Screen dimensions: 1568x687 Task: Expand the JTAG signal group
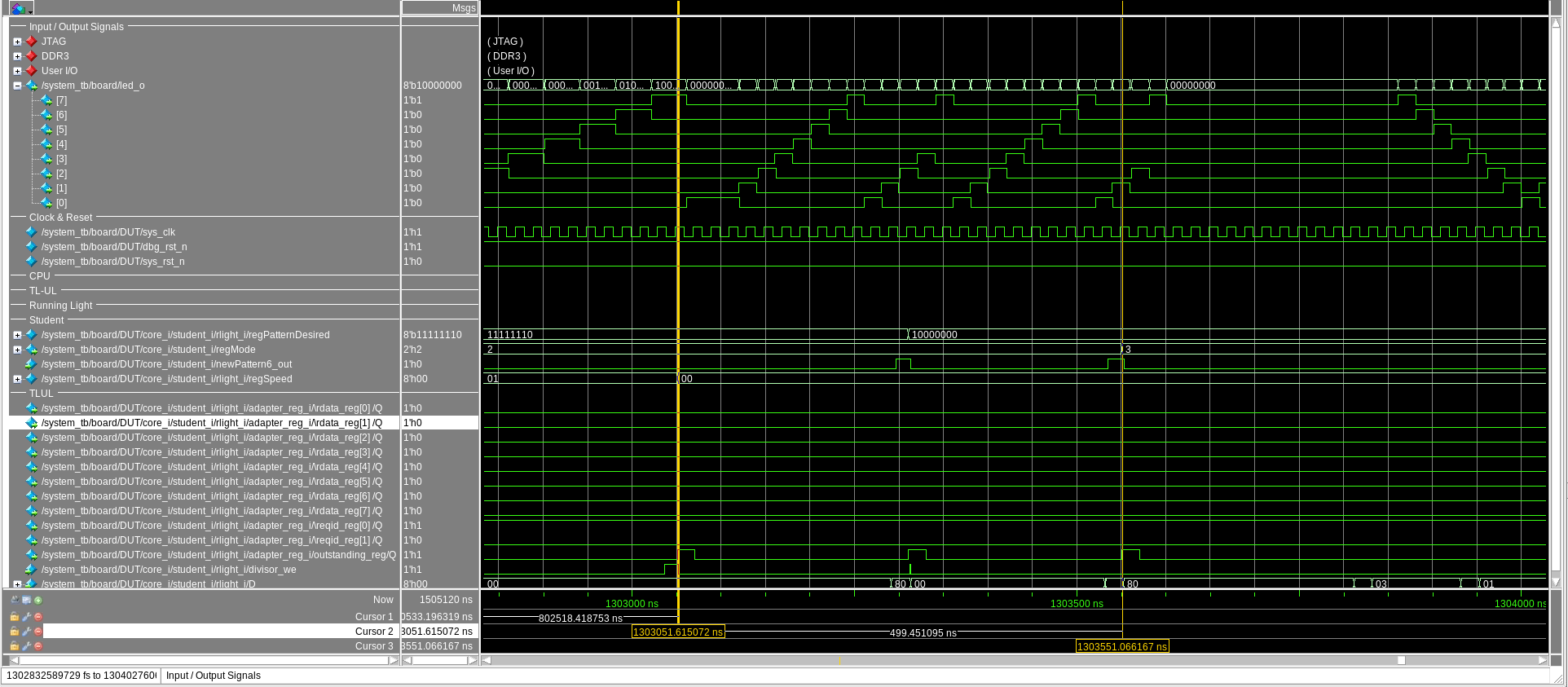(17, 42)
